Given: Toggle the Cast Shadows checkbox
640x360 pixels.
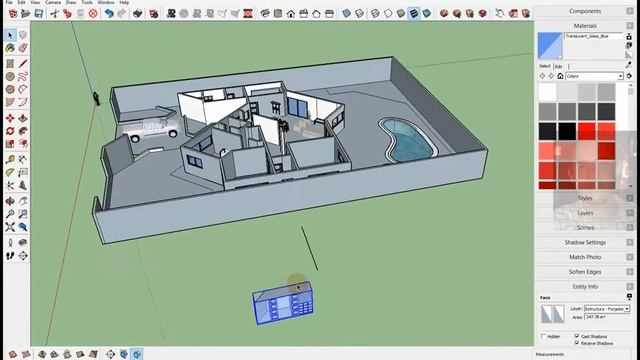Looking at the screenshot, I should pos(577,336).
